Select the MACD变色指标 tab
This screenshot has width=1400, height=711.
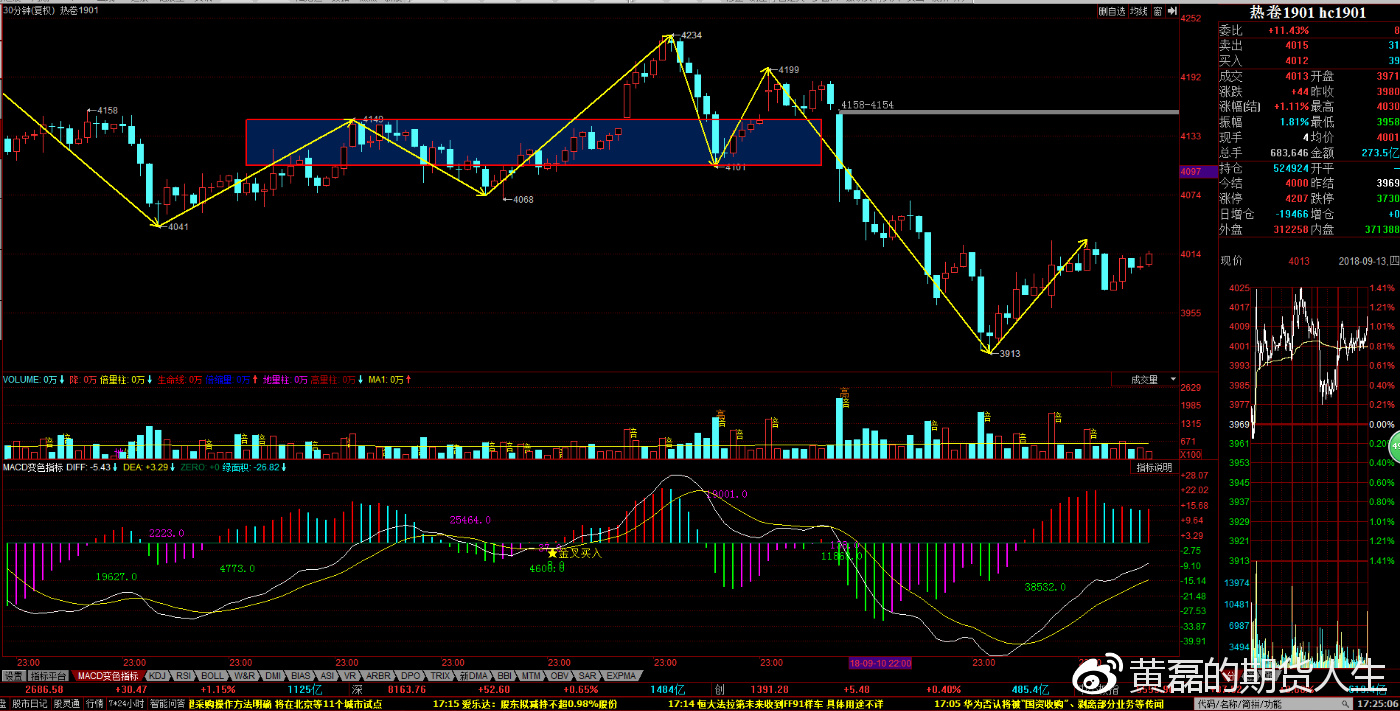point(109,676)
